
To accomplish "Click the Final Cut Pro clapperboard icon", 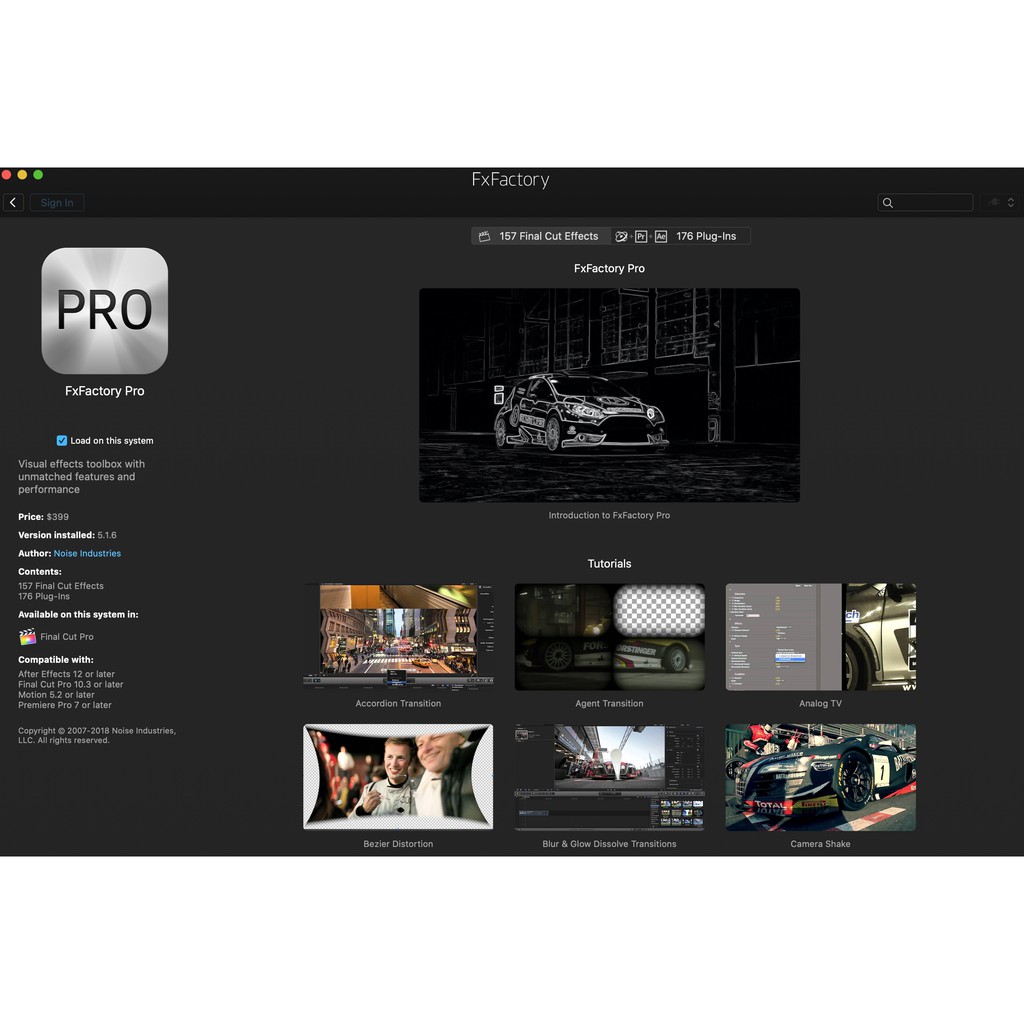I will pos(27,637).
